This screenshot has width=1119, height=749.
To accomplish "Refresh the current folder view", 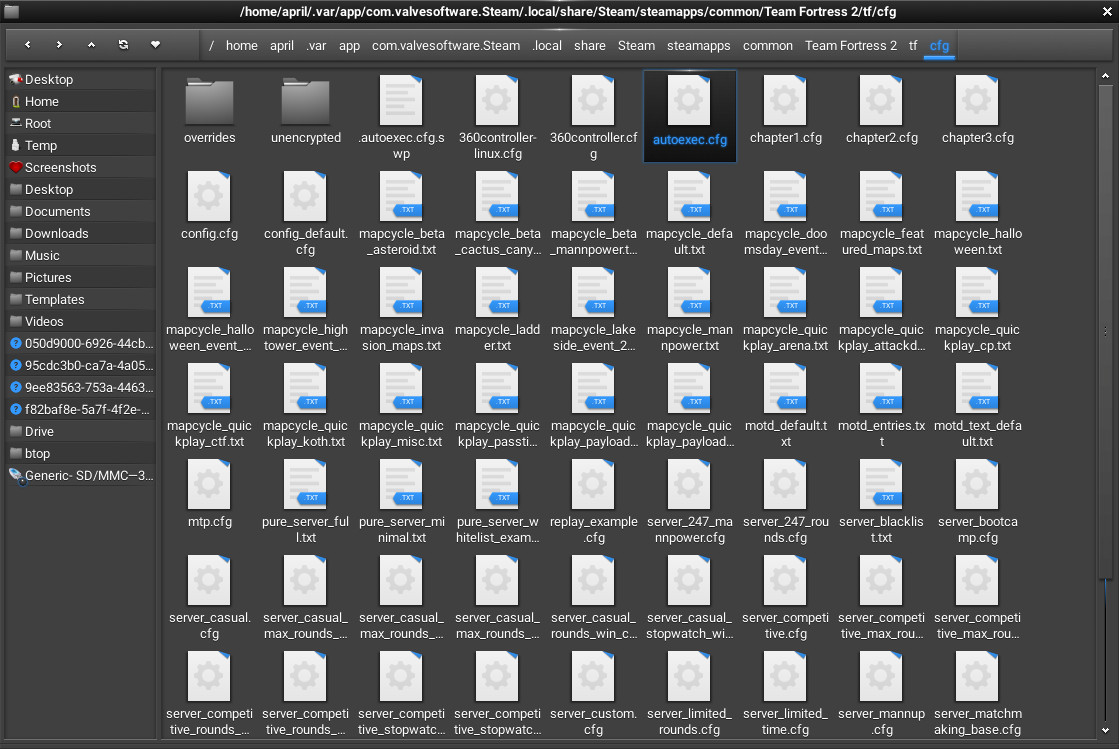I will coord(123,45).
